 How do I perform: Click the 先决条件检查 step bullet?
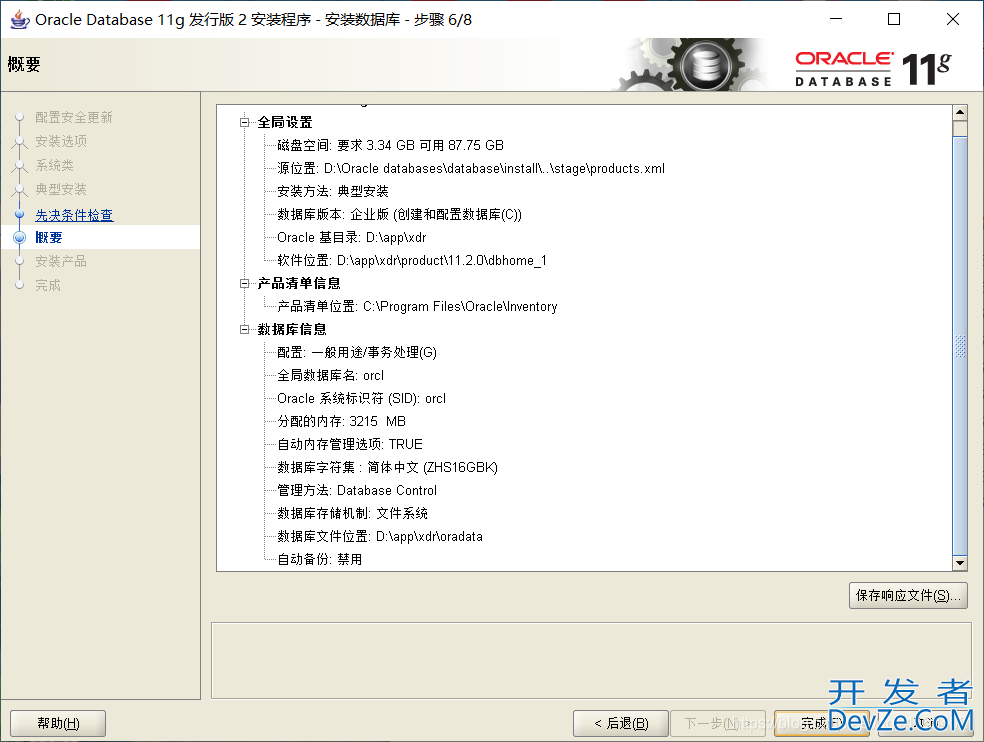point(19,214)
